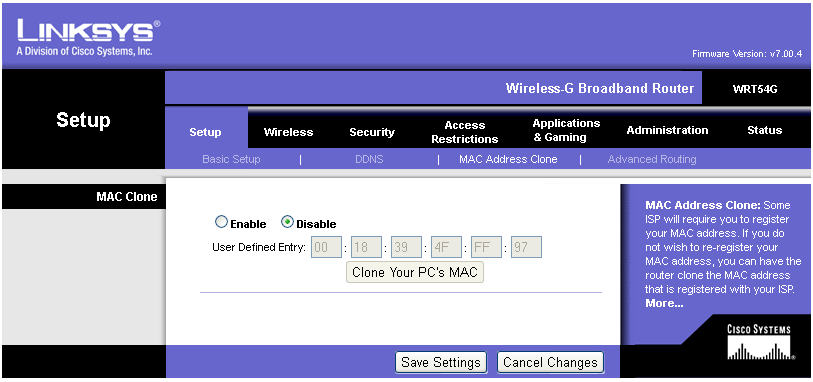The width and height of the screenshot is (813, 382).
Task: Open the Applications & Gaming tab
Action: click(x=566, y=130)
